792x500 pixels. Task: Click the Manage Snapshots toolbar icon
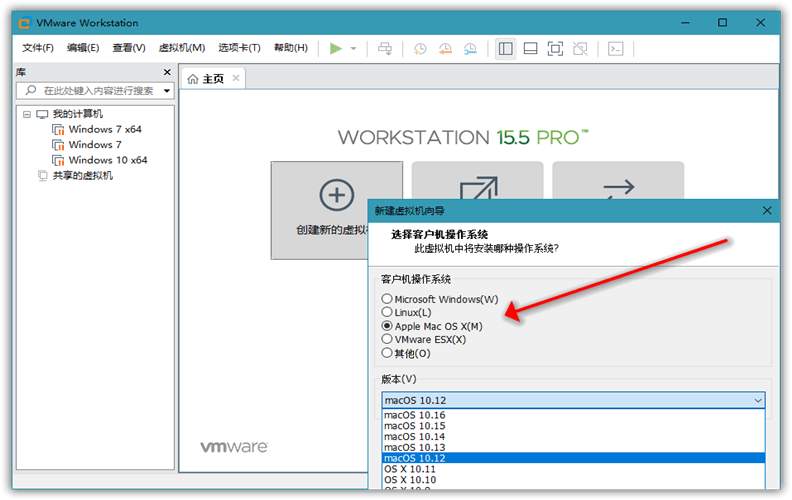tap(468, 48)
